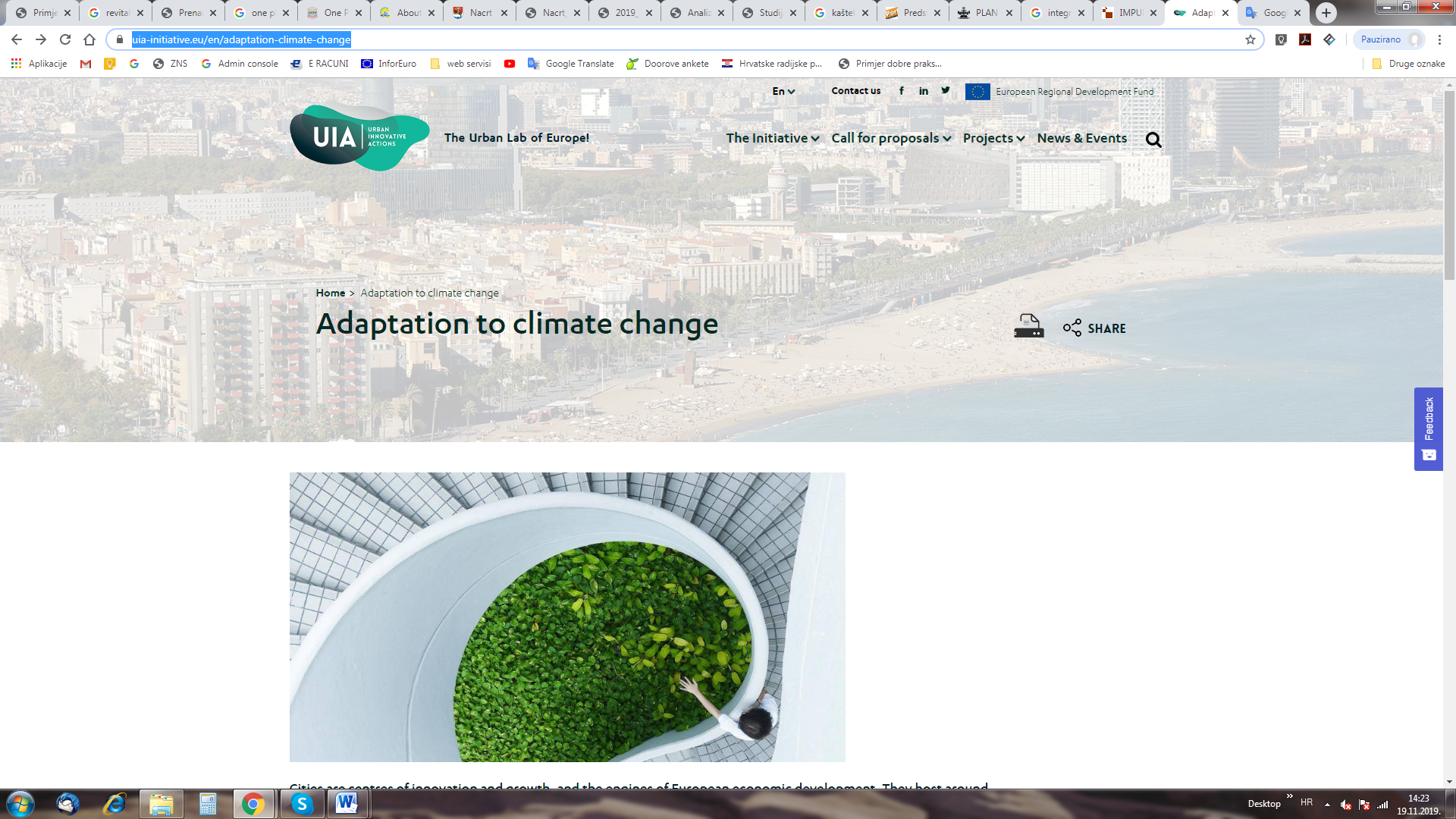The height and width of the screenshot is (819, 1456).
Task: Open the UIA Twitter page icon
Action: pos(946,90)
